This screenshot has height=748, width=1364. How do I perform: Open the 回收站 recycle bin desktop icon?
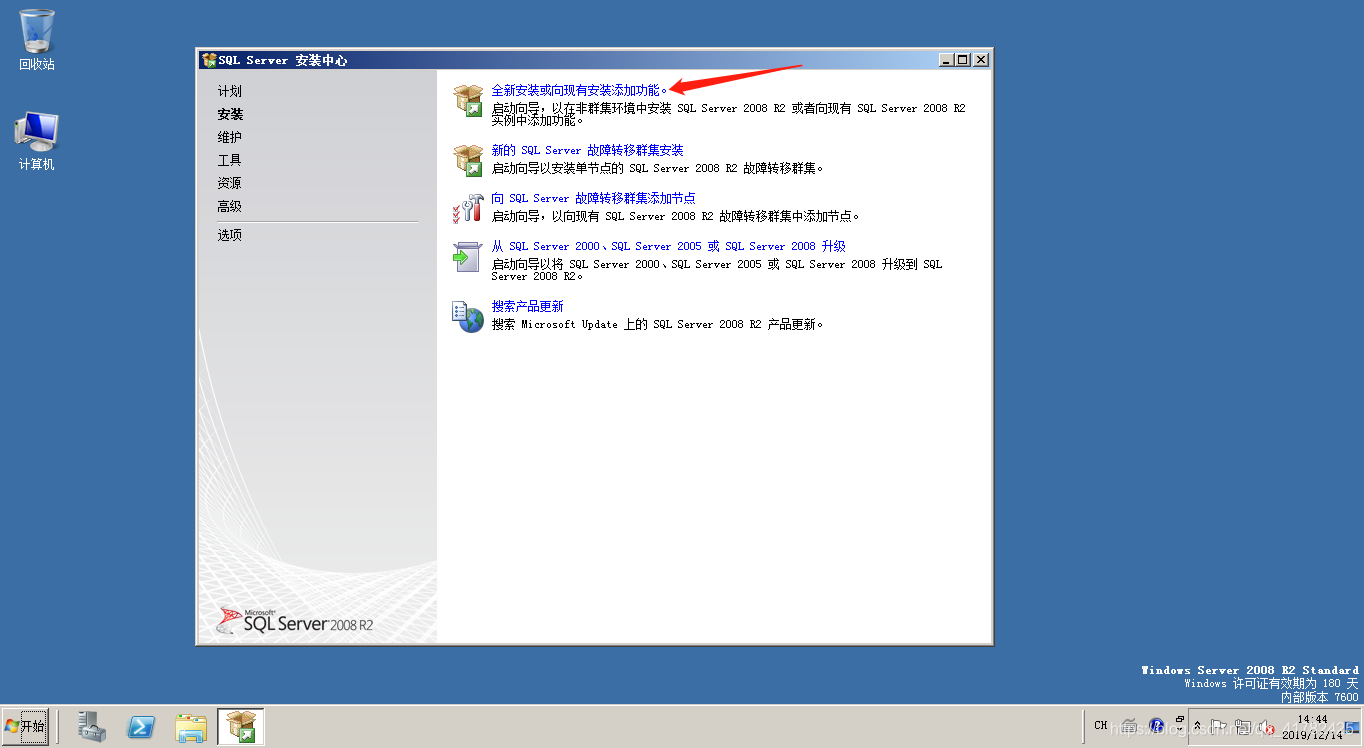pos(37,40)
